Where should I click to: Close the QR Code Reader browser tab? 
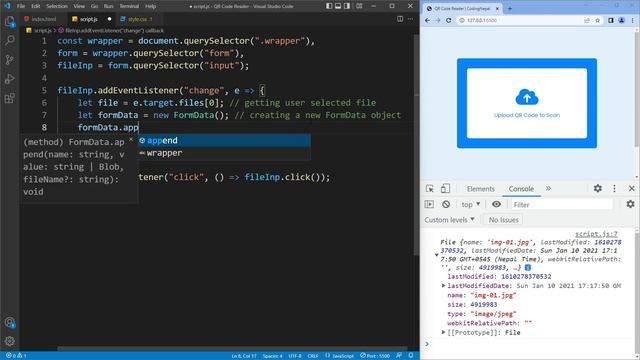click(x=497, y=9)
